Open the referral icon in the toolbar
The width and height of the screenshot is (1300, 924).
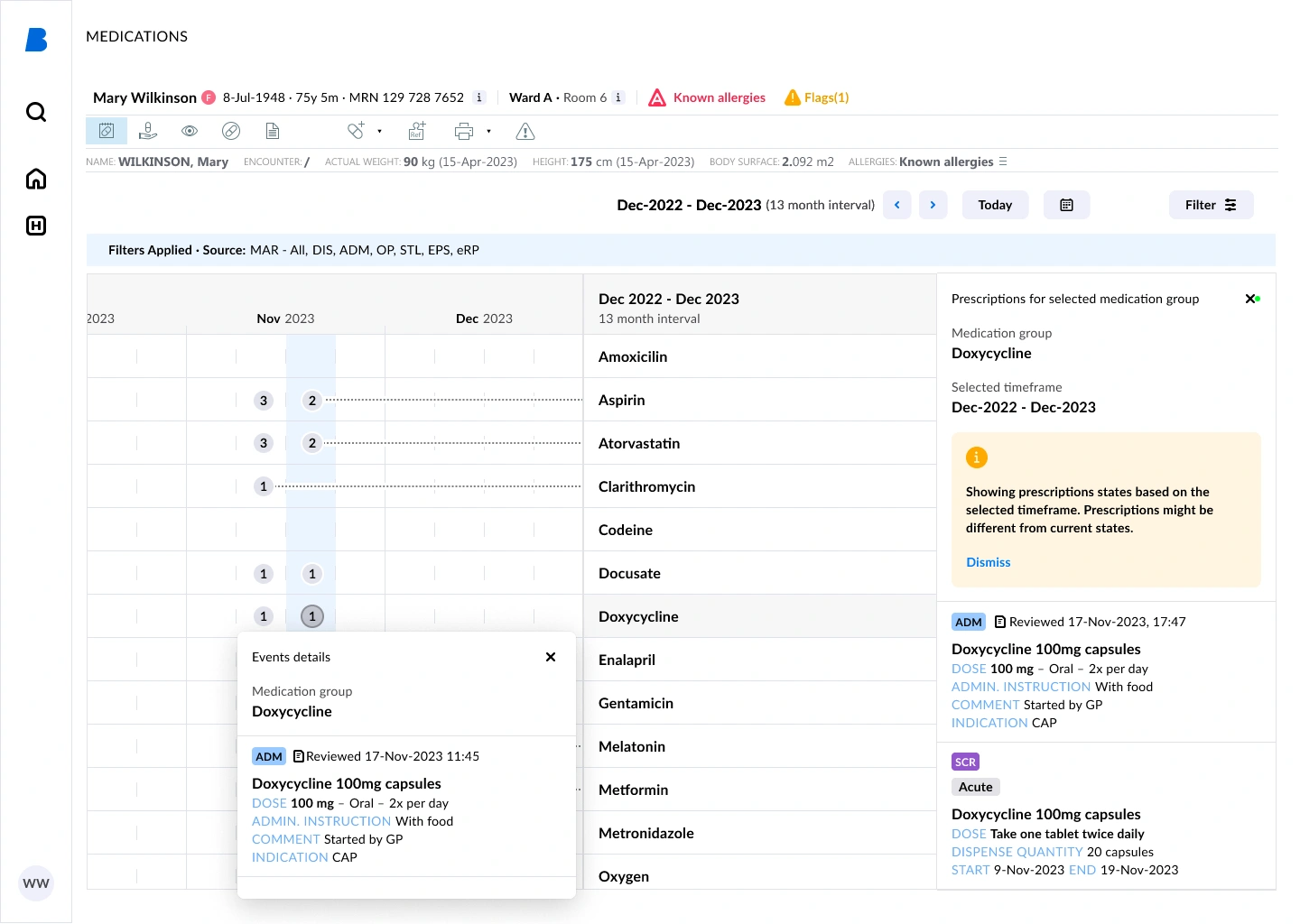coord(416,131)
